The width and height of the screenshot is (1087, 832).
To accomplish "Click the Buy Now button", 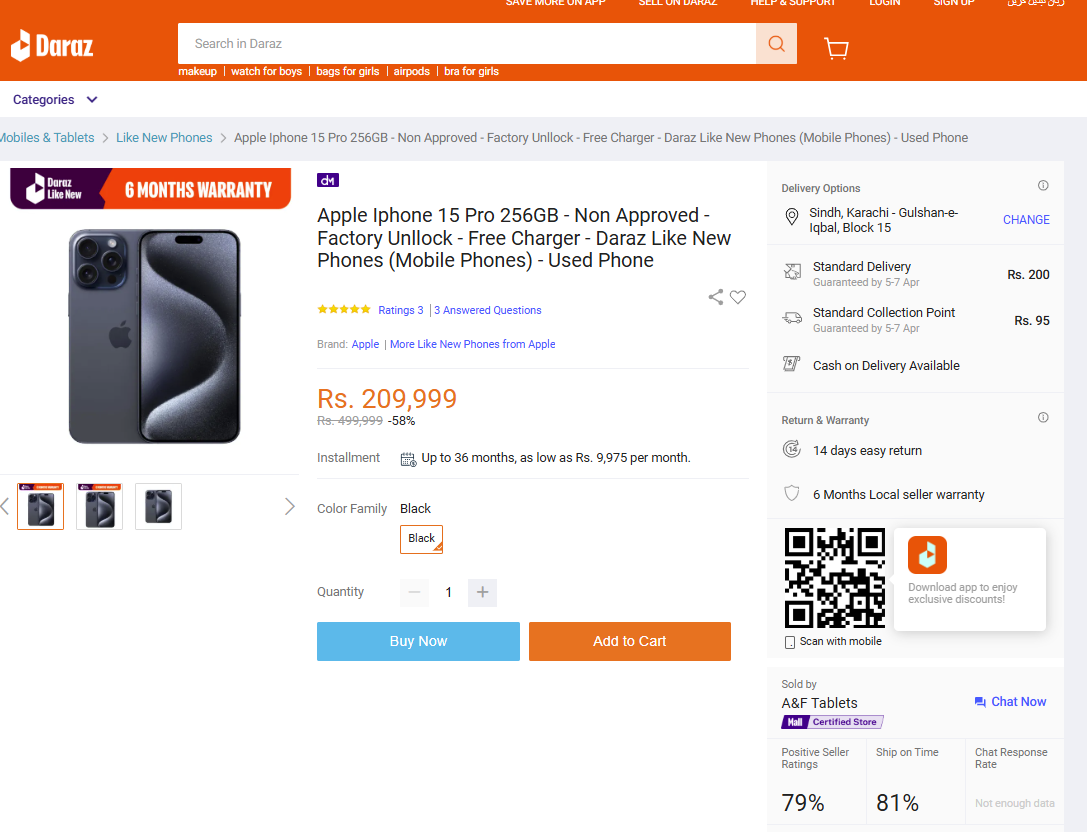I will click(x=418, y=641).
